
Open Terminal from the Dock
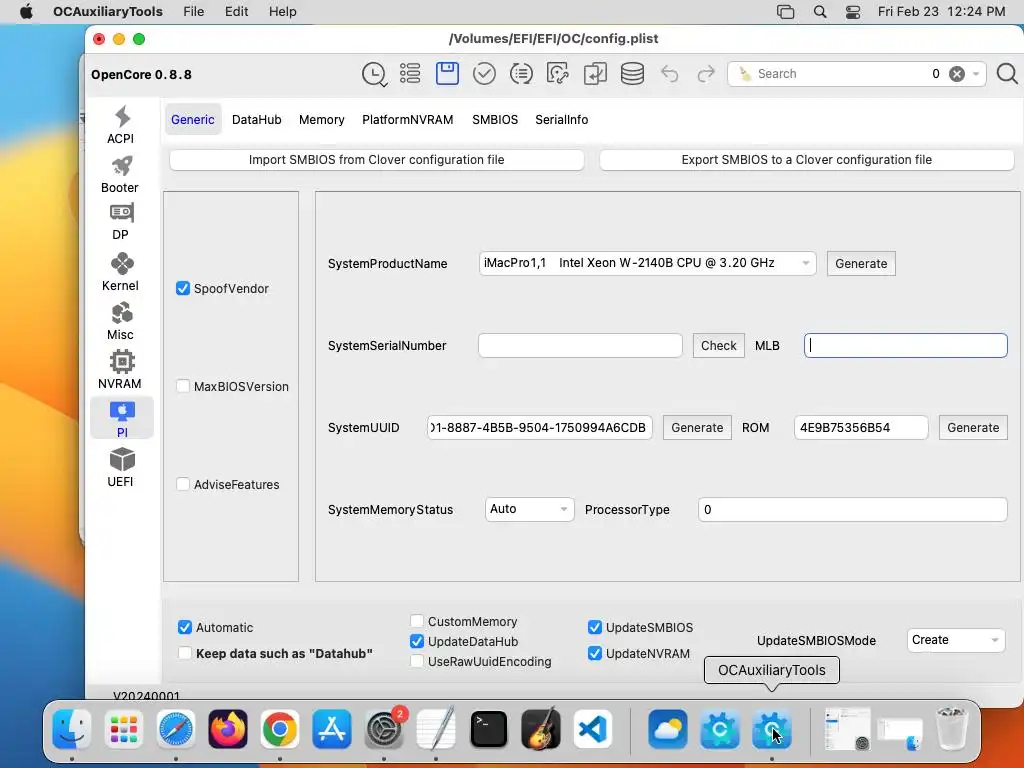point(488,729)
